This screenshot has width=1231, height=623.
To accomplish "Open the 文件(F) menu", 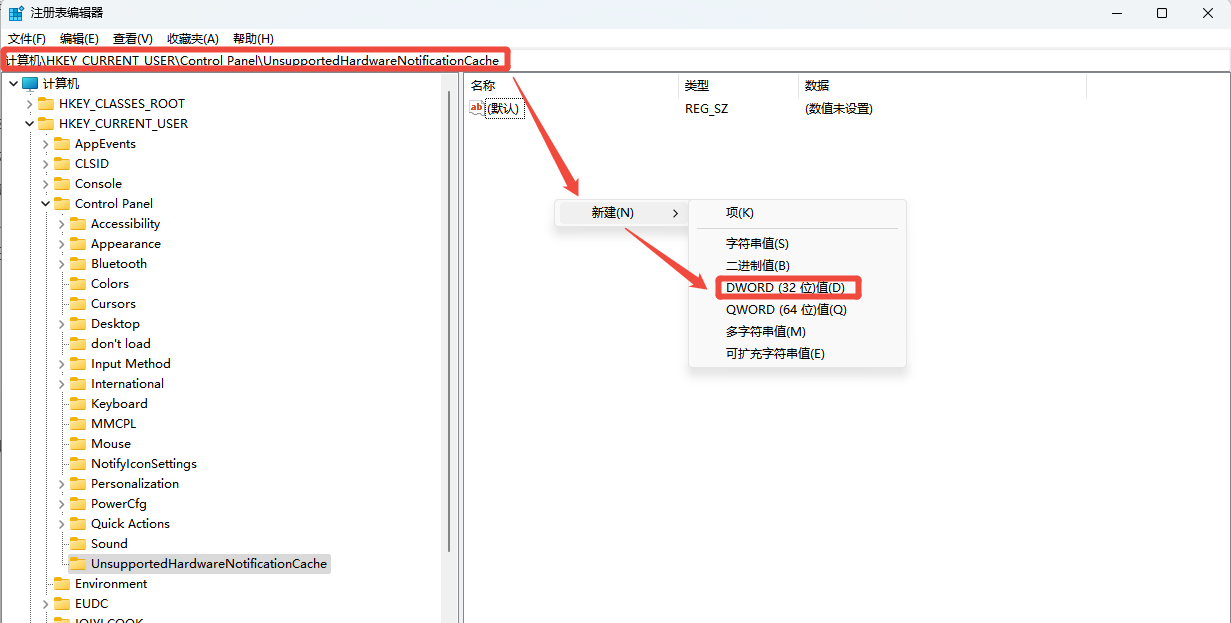I will pos(27,38).
